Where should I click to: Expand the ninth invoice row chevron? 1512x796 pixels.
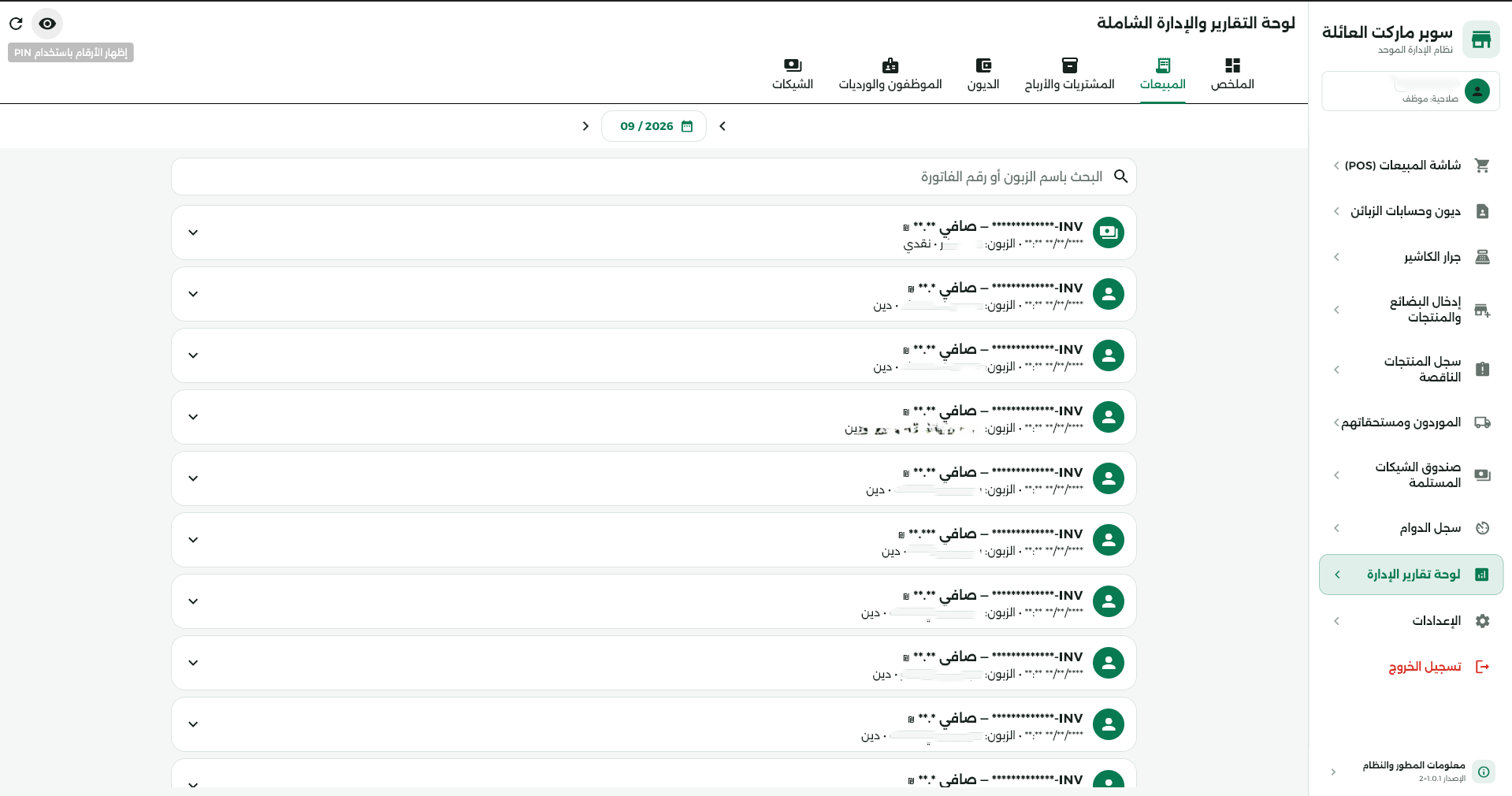click(x=193, y=724)
